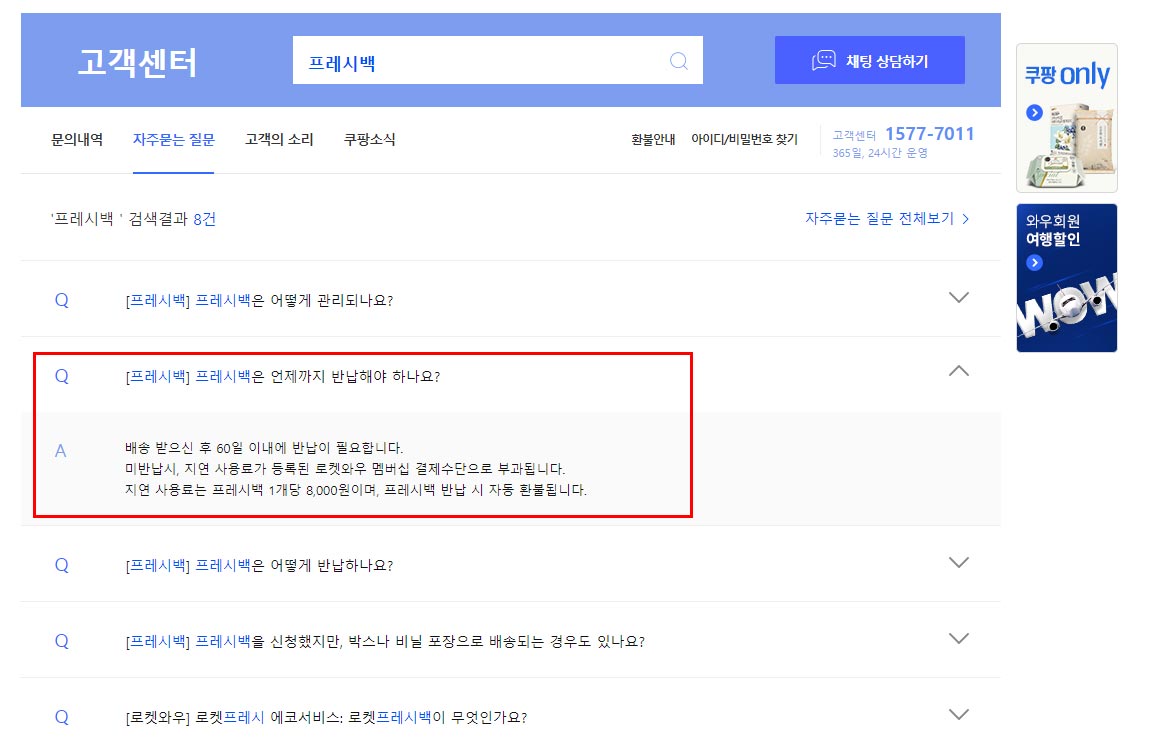Click answer line 미반납시, 지연 사용료가 등록된
The image size is (1152, 753).
(x=345, y=469)
